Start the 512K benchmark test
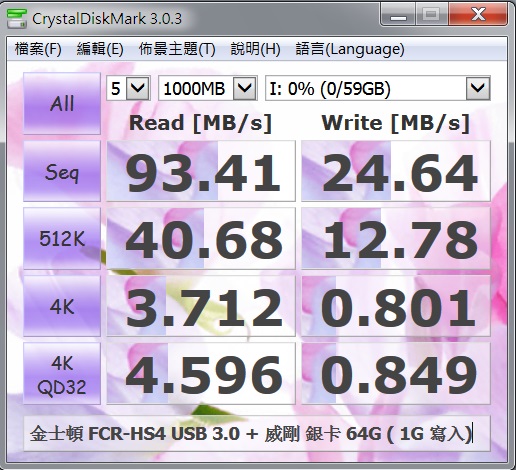This screenshot has height=470, width=516. [62, 239]
